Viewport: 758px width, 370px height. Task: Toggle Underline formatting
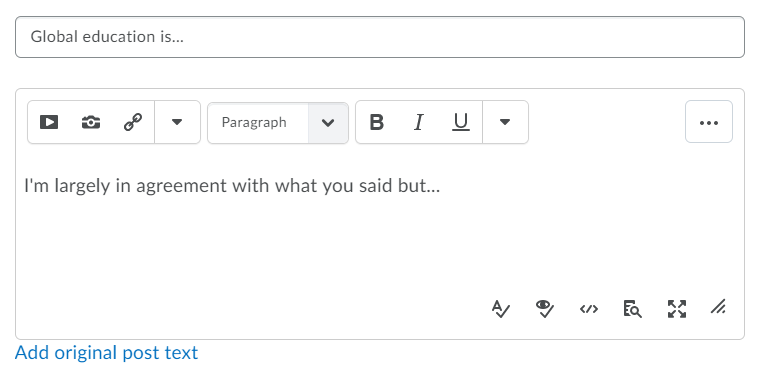[461, 122]
